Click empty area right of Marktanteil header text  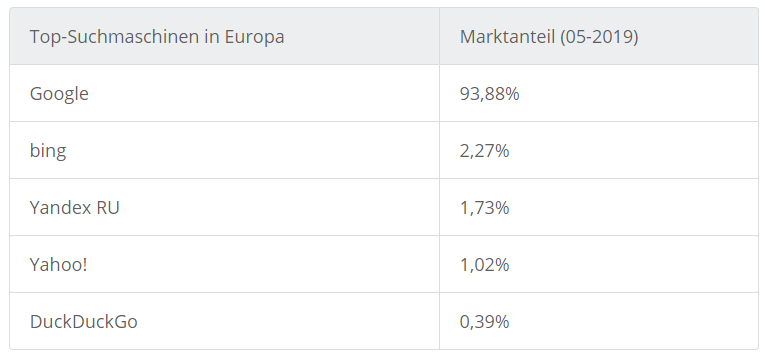(698, 37)
